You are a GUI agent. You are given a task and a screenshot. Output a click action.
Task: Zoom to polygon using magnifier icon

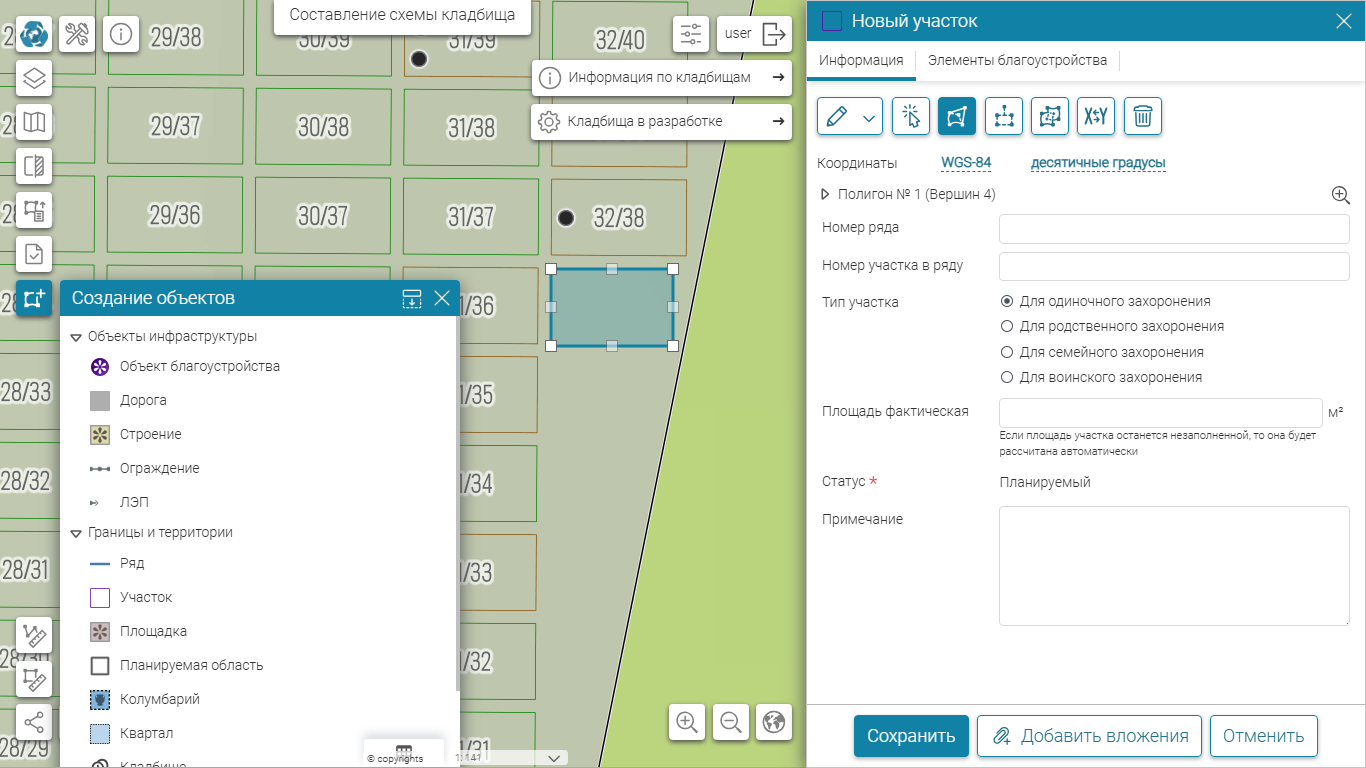pyautogui.click(x=1340, y=195)
